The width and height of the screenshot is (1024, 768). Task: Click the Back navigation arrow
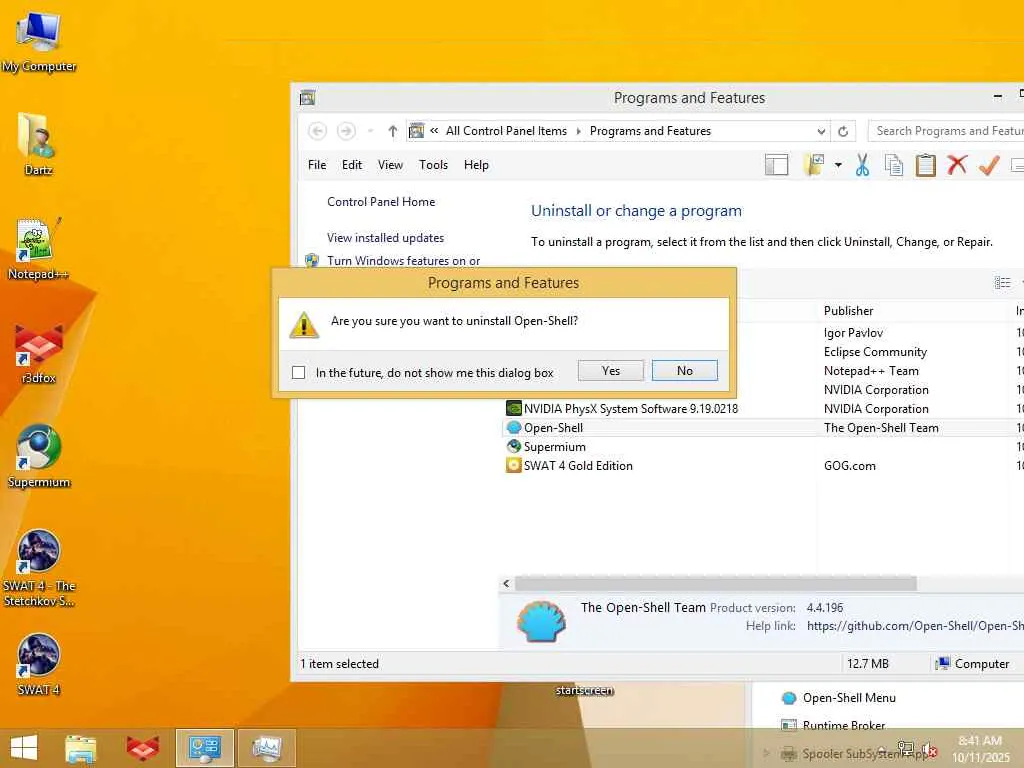coord(317,131)
